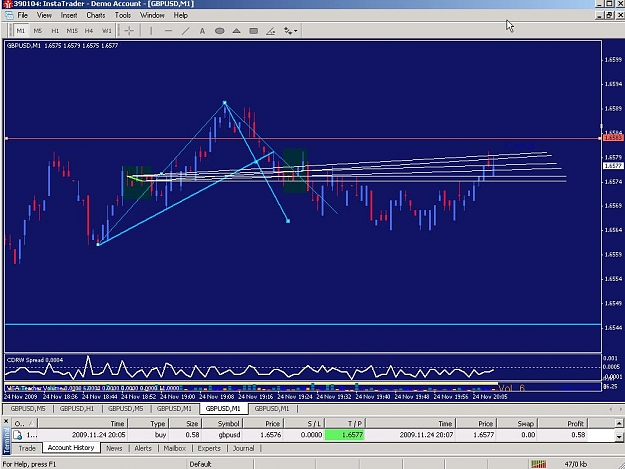Activate the crosshair cursor tool

[x=129, y=31]
